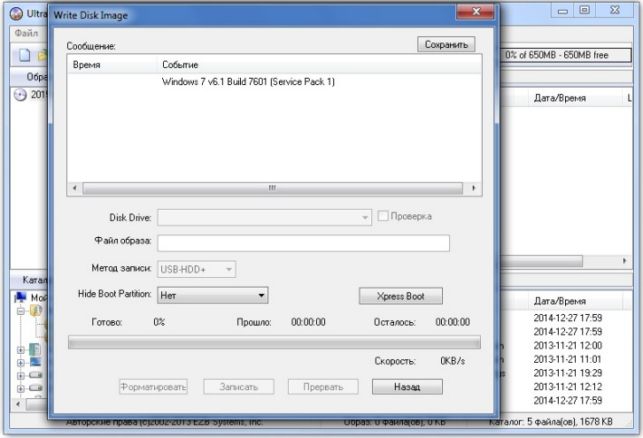Click the Сохранить button
This screenshot has width=643, height=438.
click(x=446, y=44)
